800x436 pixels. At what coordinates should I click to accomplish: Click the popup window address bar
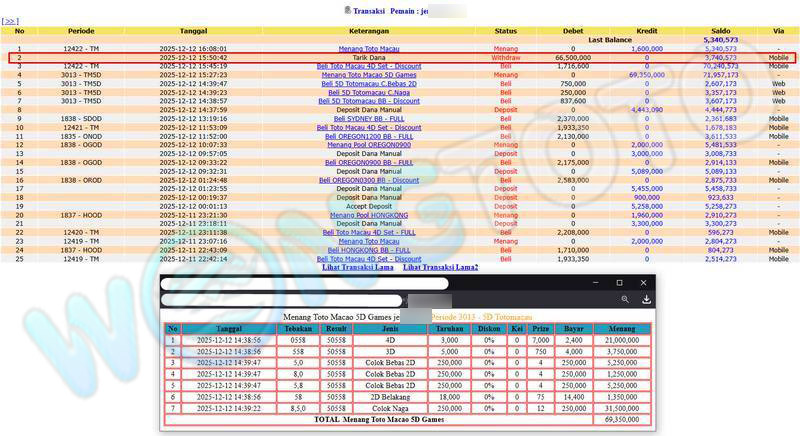[x=280, y=300]
